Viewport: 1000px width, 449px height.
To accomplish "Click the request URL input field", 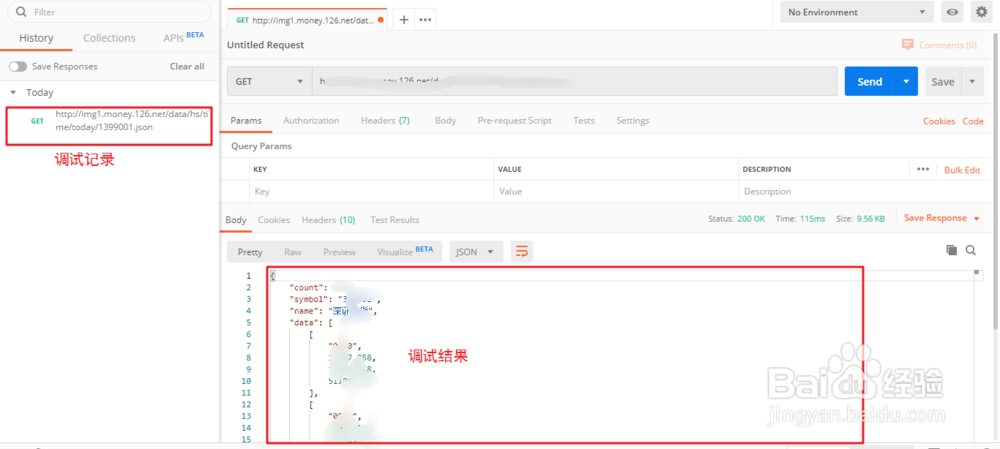I will [x=575, y=82].
